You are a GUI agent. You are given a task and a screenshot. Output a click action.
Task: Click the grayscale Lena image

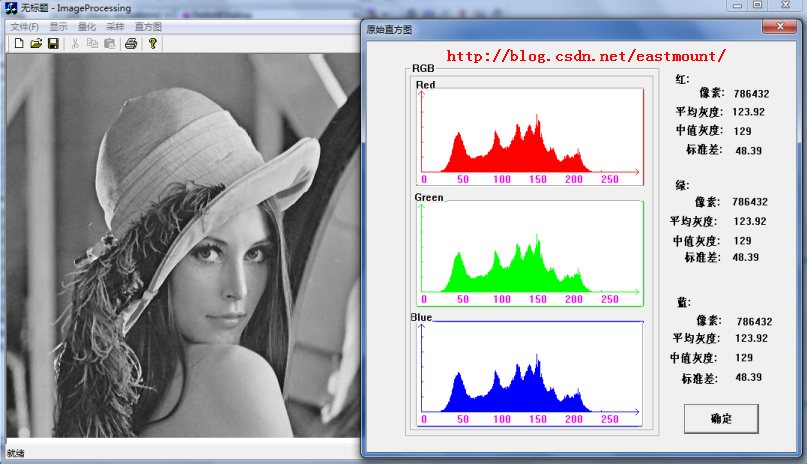[183, 245]
